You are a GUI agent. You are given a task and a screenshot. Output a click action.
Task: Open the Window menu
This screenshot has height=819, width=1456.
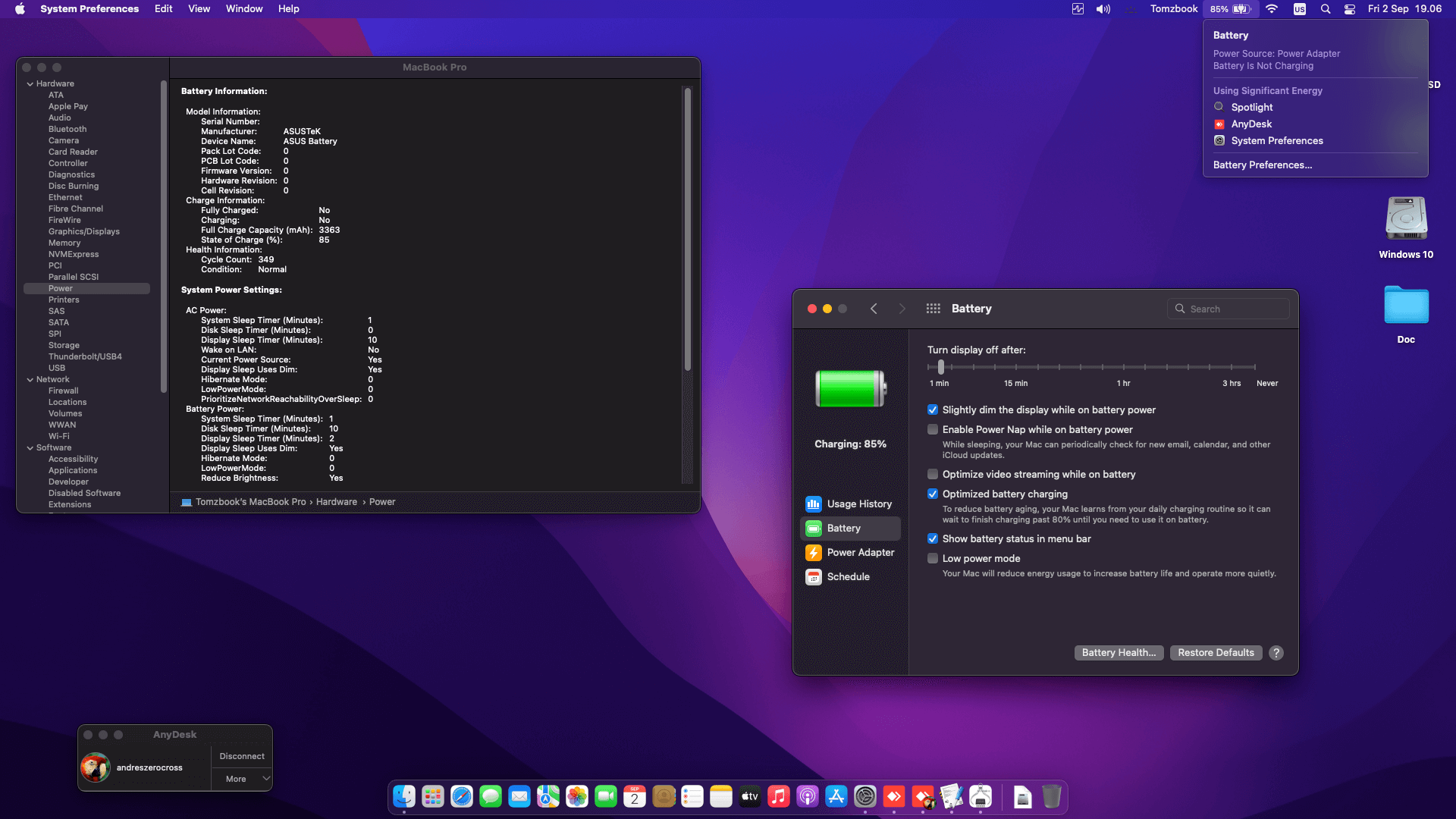pos(243,9)
